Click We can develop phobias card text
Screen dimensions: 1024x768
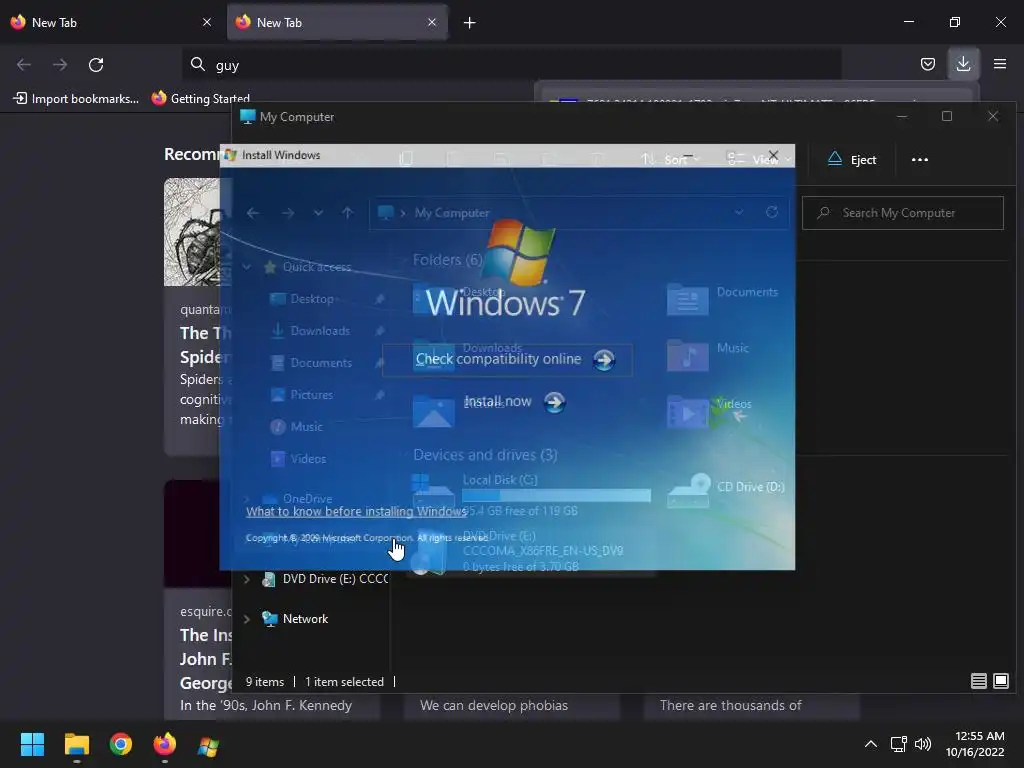494,705
